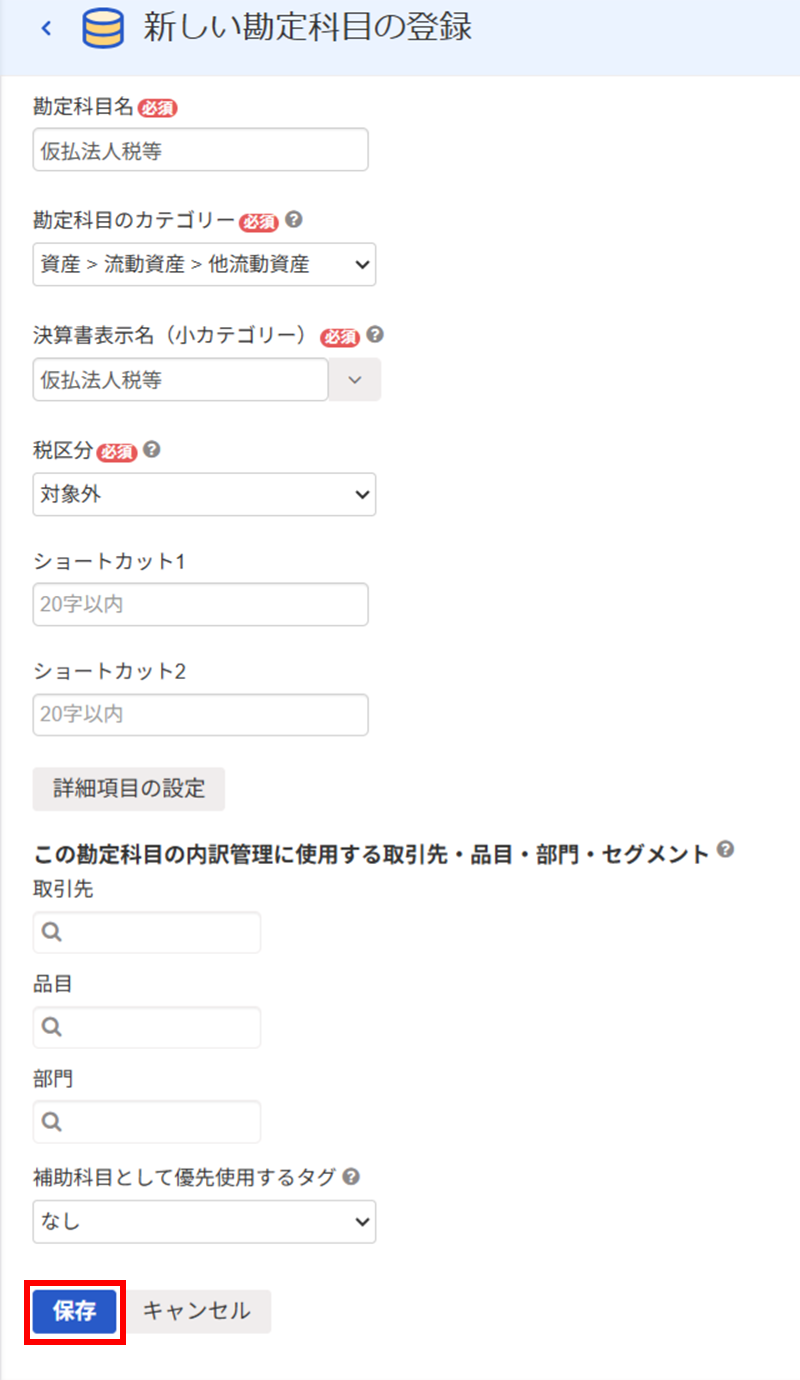
Task: Open the 勘定科目のカテゴリー dropdown
Action: (x=204, y=265)
